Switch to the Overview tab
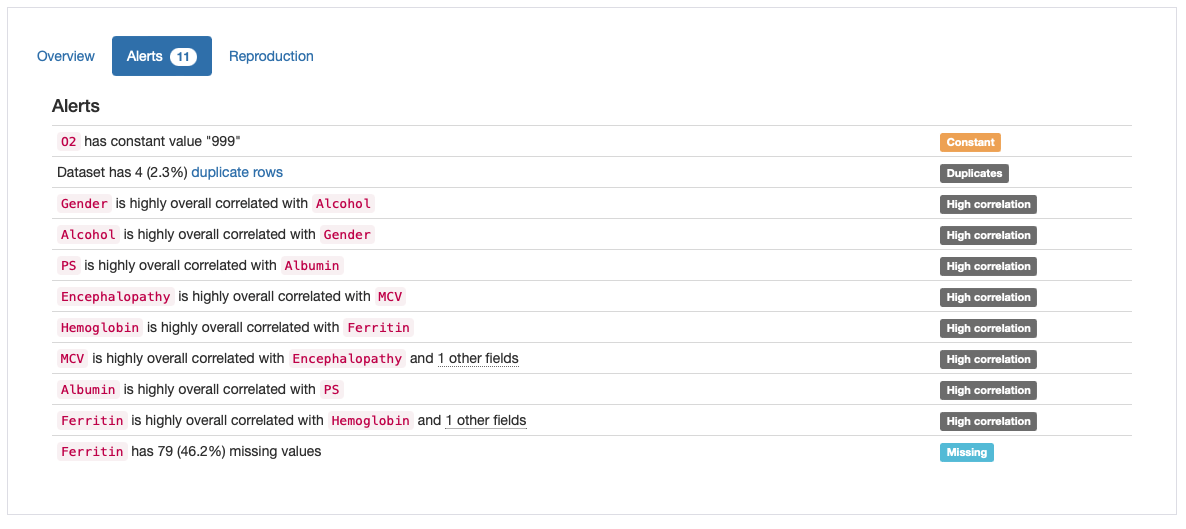Screen dimensions: 1186x529 pyautogui.click(x=66, y=56)
